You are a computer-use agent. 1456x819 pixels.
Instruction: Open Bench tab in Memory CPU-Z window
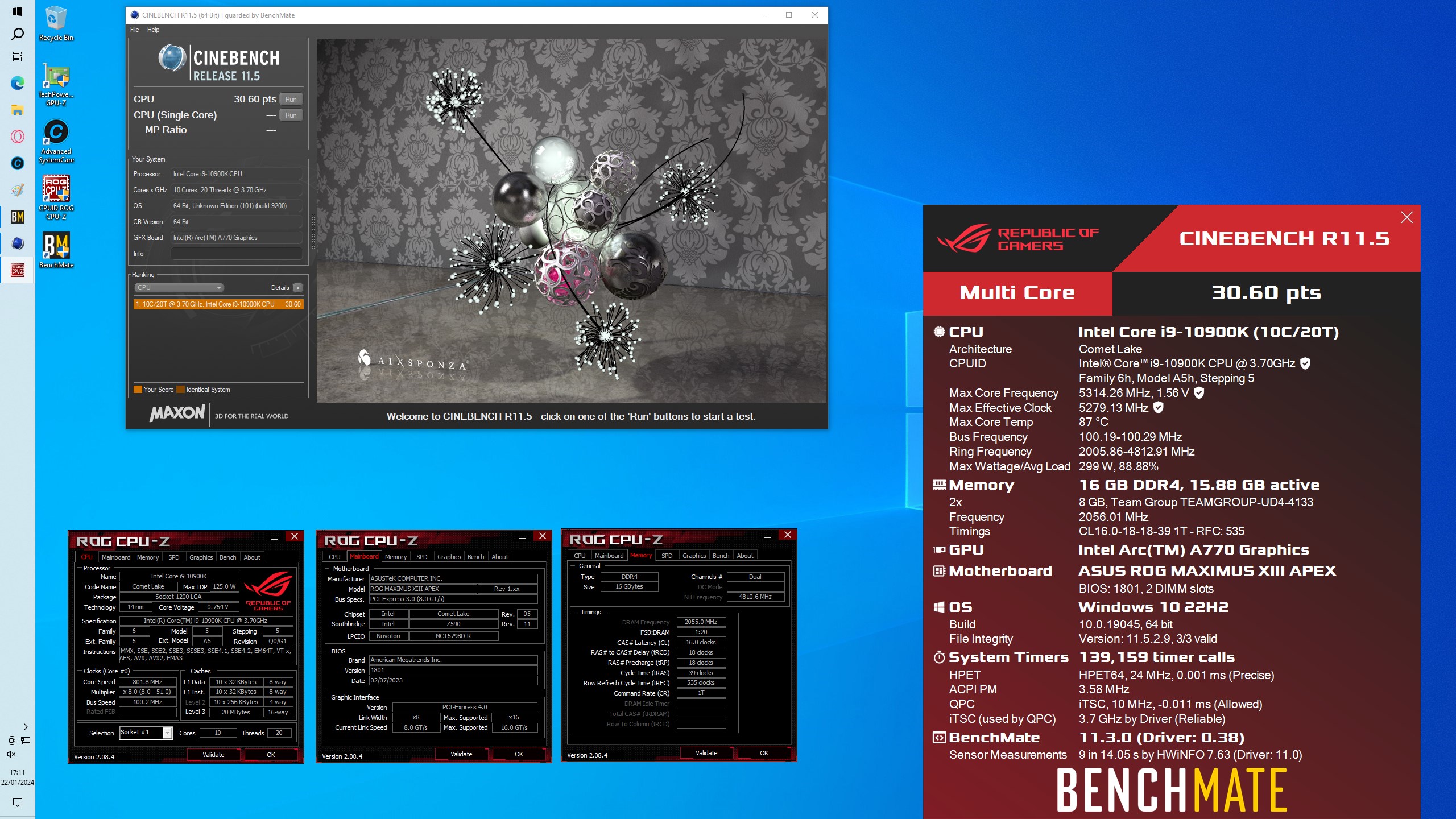pos(721,556)
